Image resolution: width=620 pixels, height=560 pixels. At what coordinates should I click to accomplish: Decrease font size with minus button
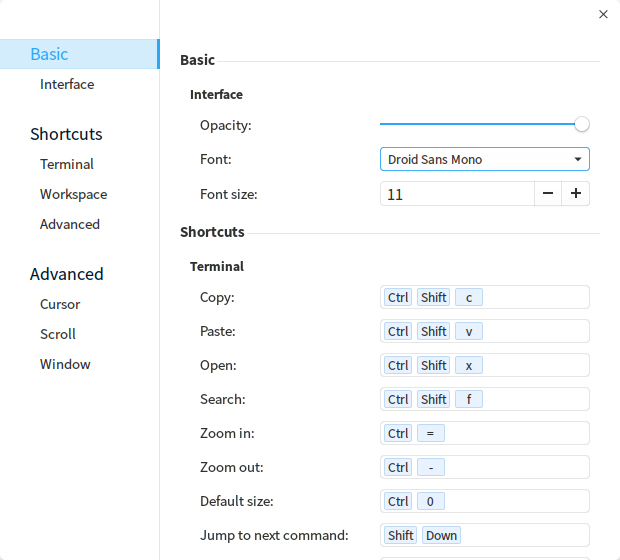(548, 194)
